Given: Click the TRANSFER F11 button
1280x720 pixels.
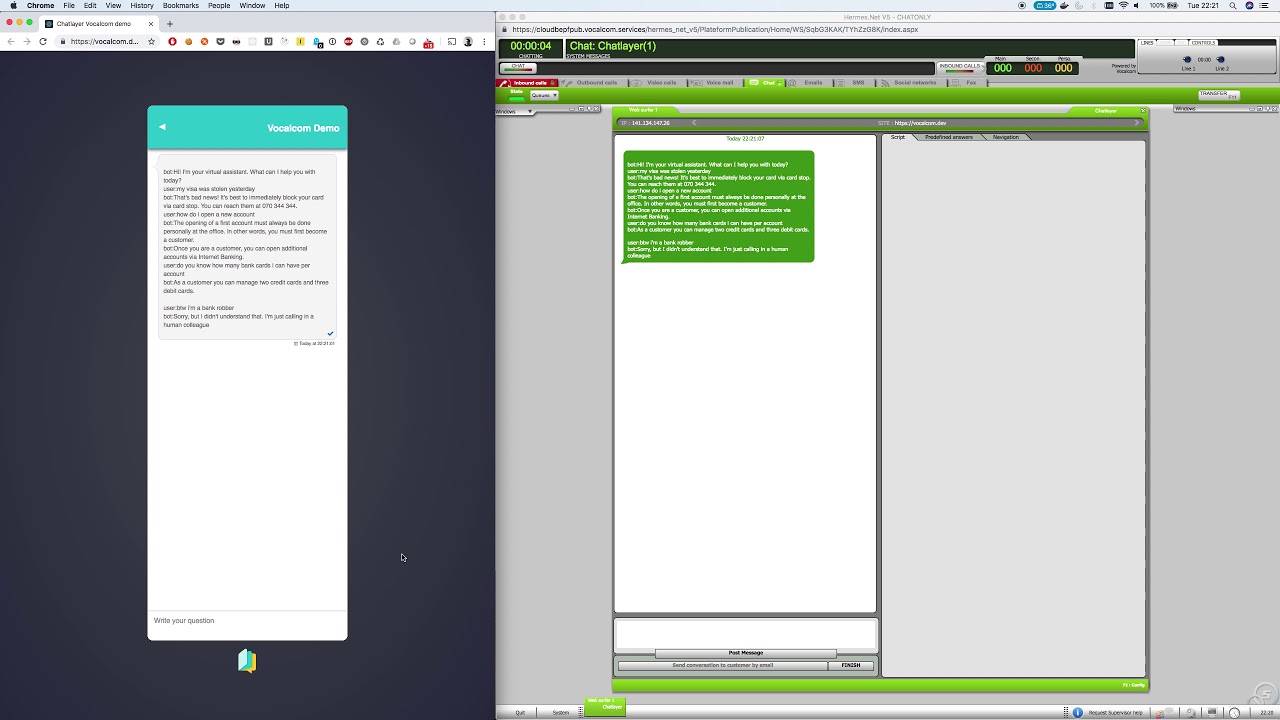Looking at the screenshot, I should (x=1219, y=95).
